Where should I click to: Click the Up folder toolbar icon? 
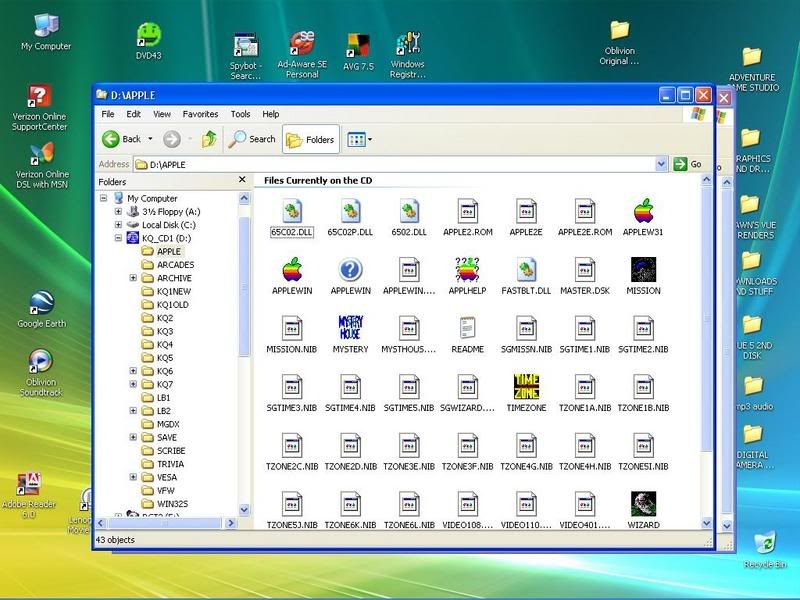209,139
